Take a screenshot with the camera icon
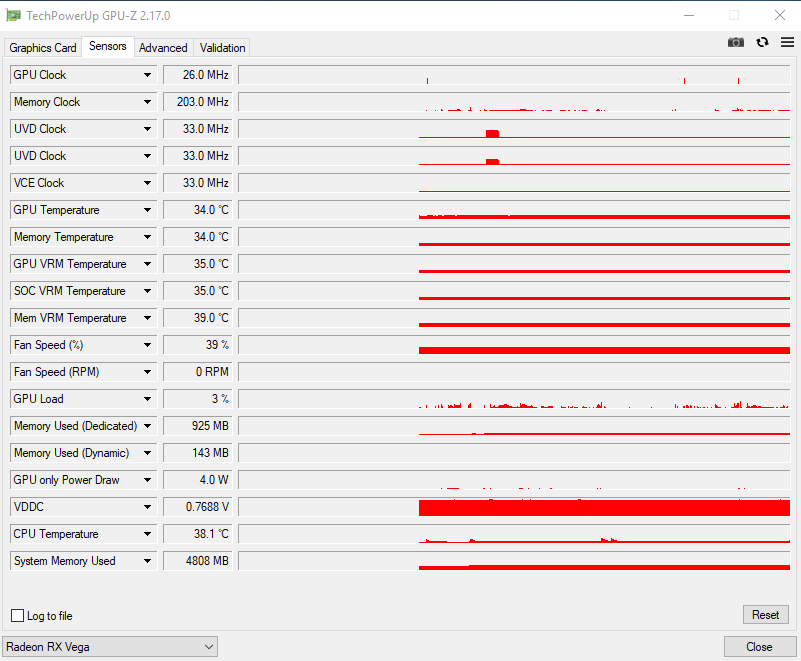 736,42
